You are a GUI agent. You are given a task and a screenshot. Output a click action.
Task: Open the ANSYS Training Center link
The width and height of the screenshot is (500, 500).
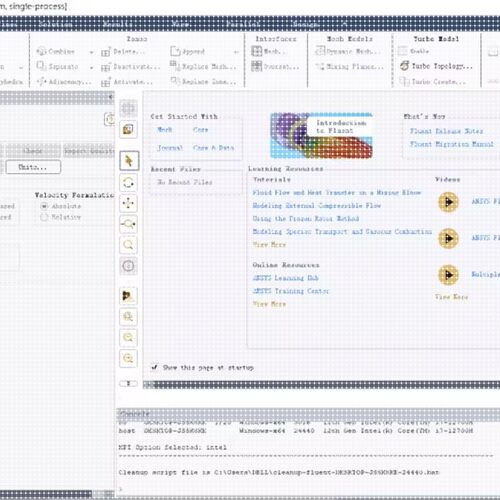click(291, 291)
